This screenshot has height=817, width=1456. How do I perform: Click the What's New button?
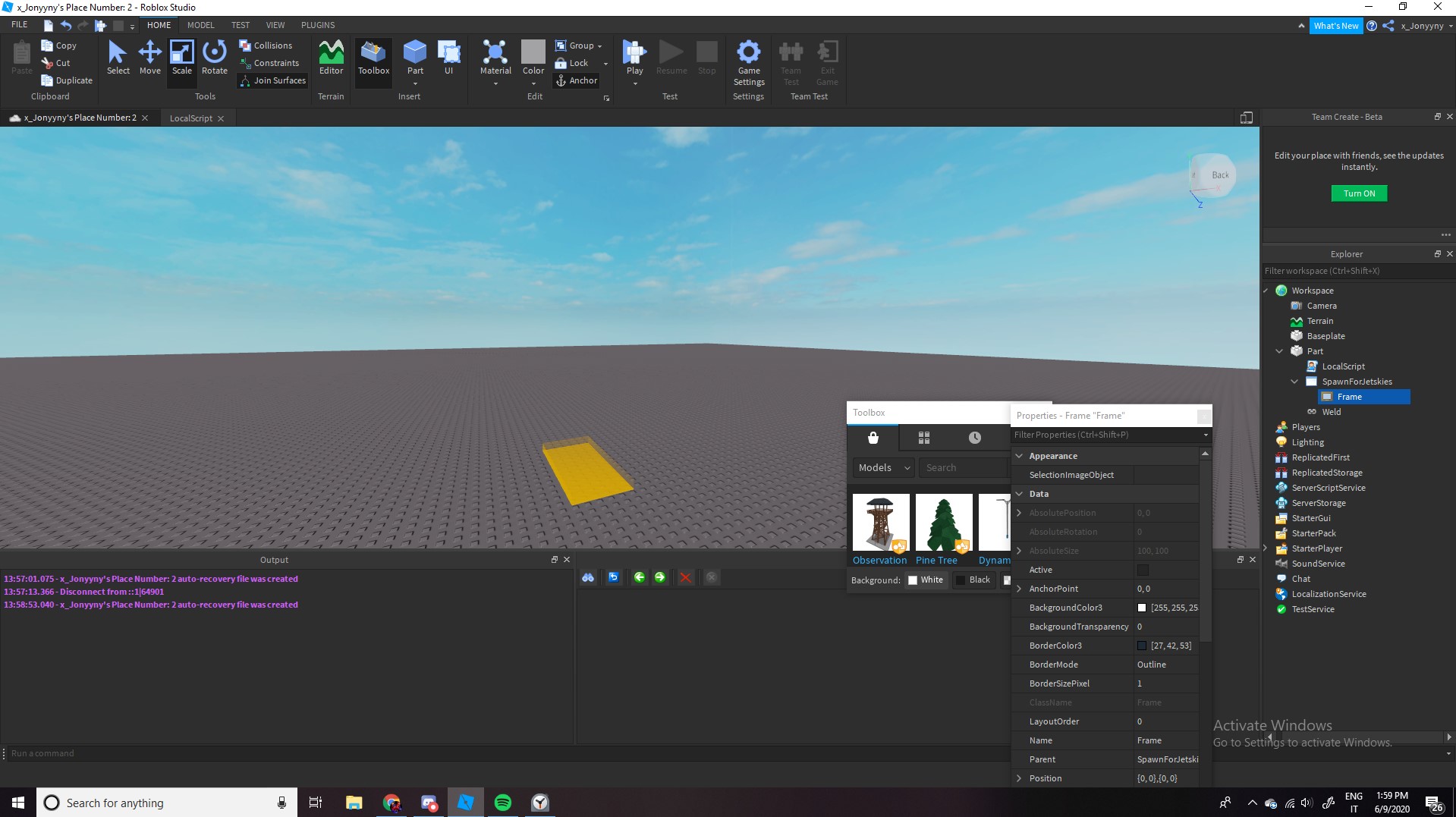[x=1336, y=26]
